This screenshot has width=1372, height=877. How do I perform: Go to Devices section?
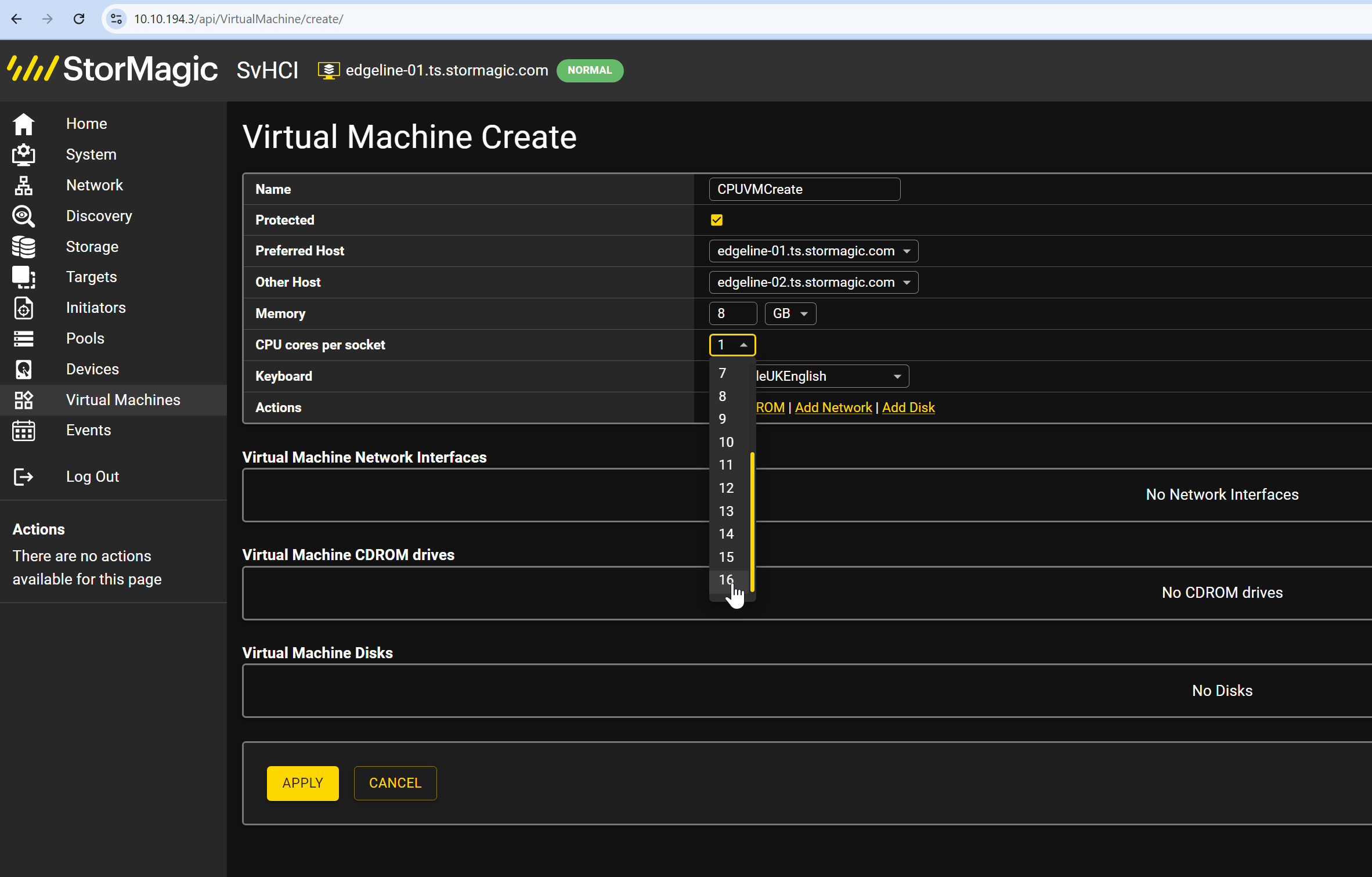(92, 370)
